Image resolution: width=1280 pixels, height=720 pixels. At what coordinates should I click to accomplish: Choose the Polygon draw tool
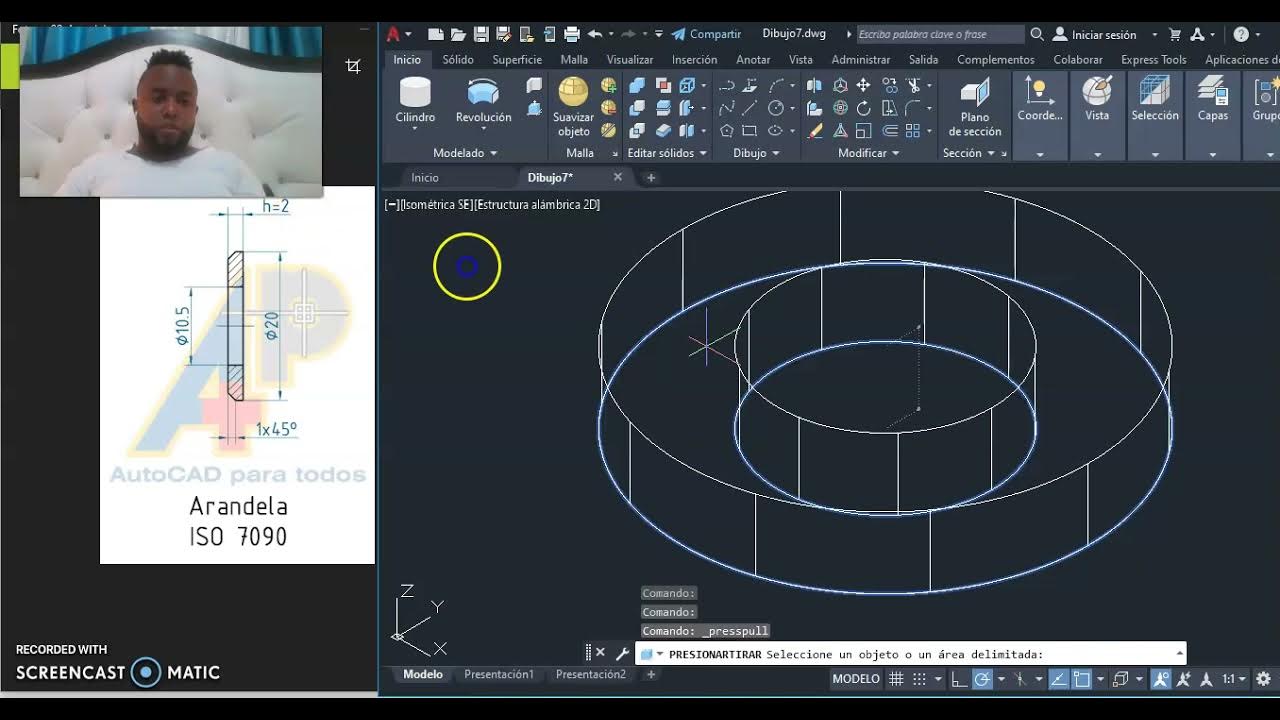coord(727,131)
